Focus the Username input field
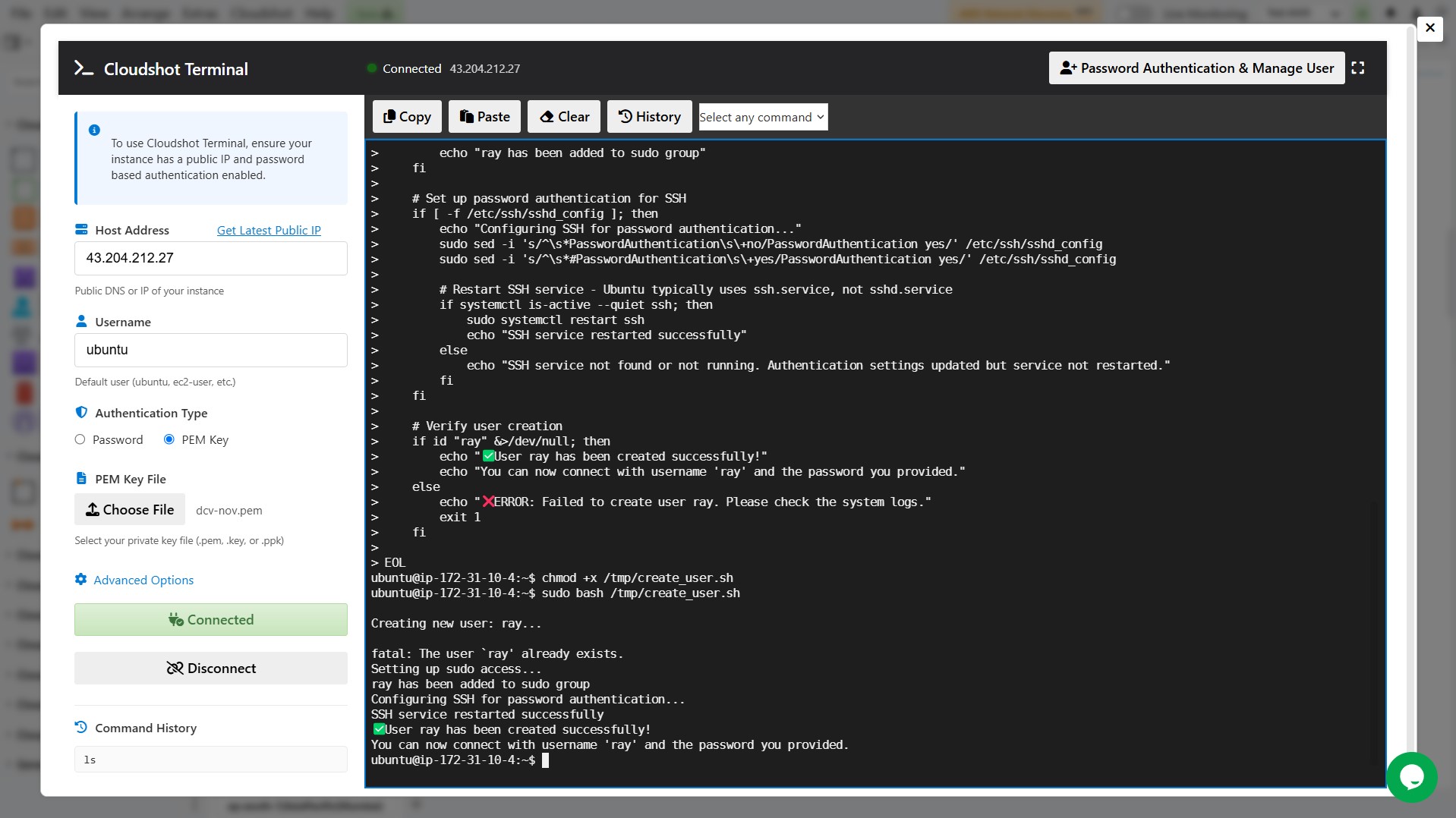Screen dimensions: 1456x818 click(211, 350)
